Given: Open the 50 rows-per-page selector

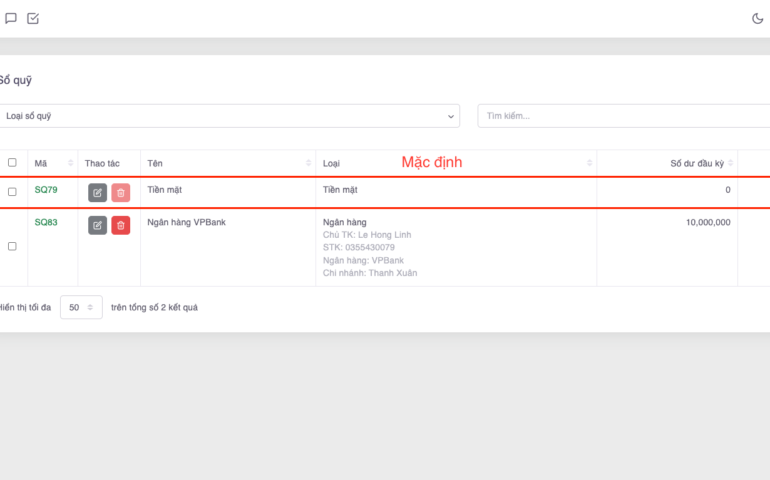Looking at the screenshot, I should [x=81, y=307].
